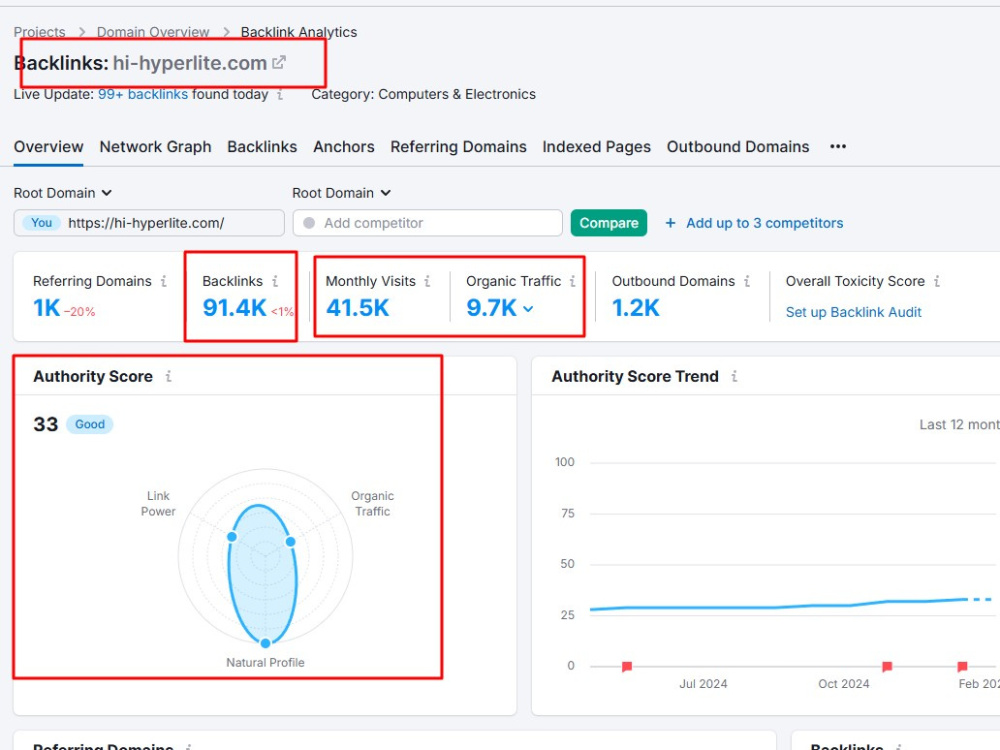Open hi-hyperlite.com external link icon
1000x750 pixels.
coord(279,62)
